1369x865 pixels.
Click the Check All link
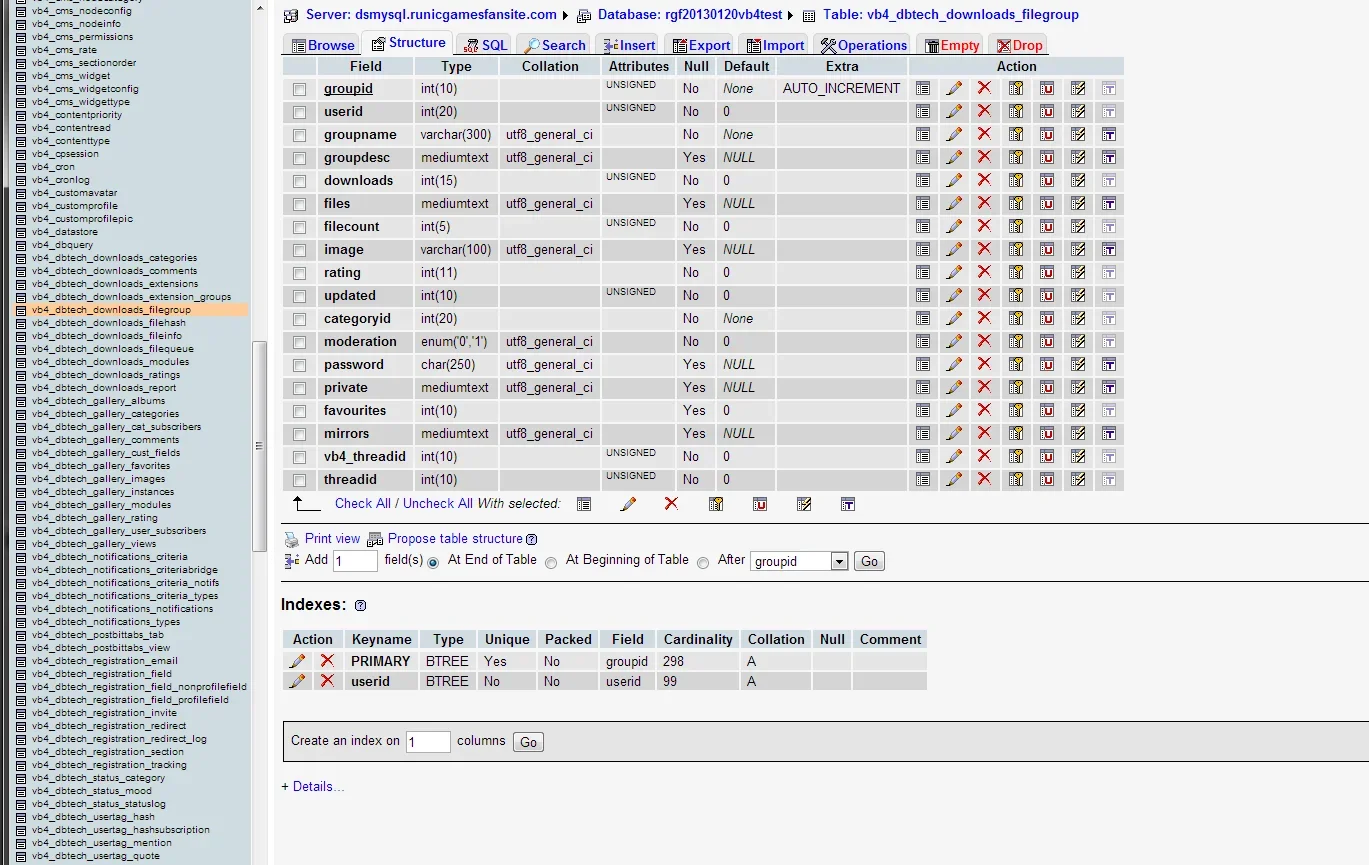pyautogui.click(x=363, y=503)
